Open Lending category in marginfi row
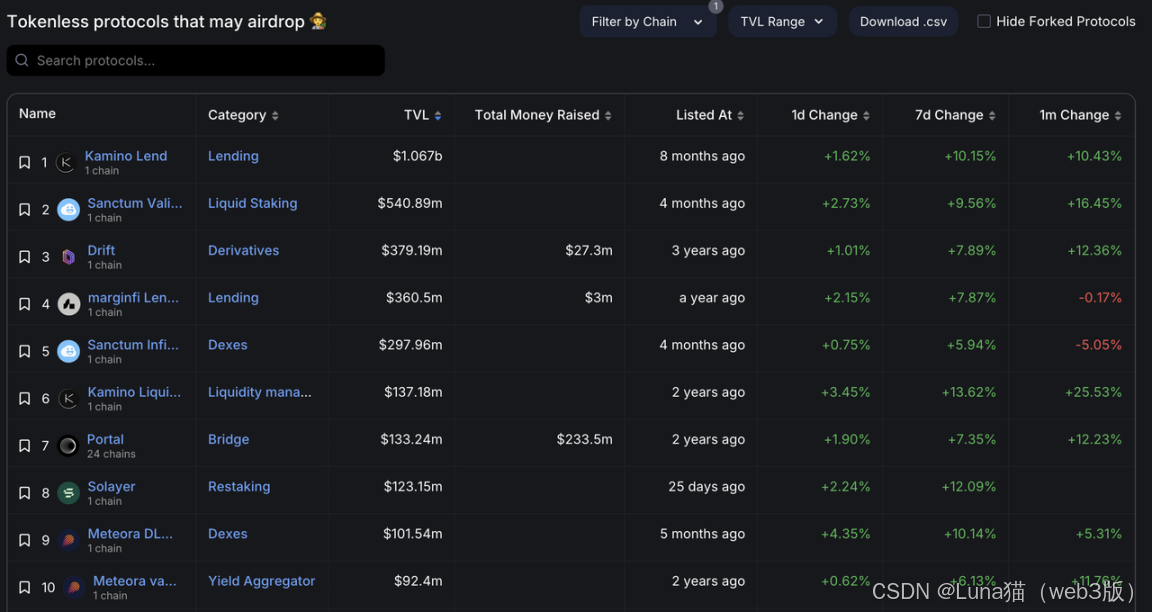Image resolution: width=1152 pixels, height=612 pixels. (233, 298)
